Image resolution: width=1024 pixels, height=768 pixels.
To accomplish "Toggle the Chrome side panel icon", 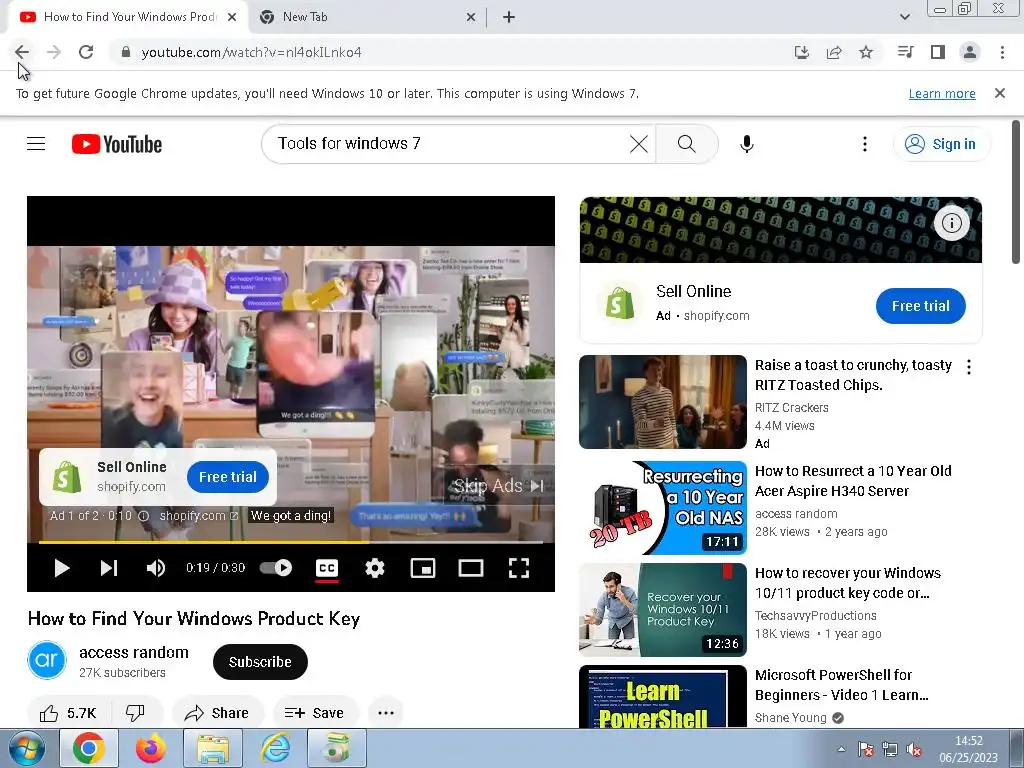I will coord(938,52).
